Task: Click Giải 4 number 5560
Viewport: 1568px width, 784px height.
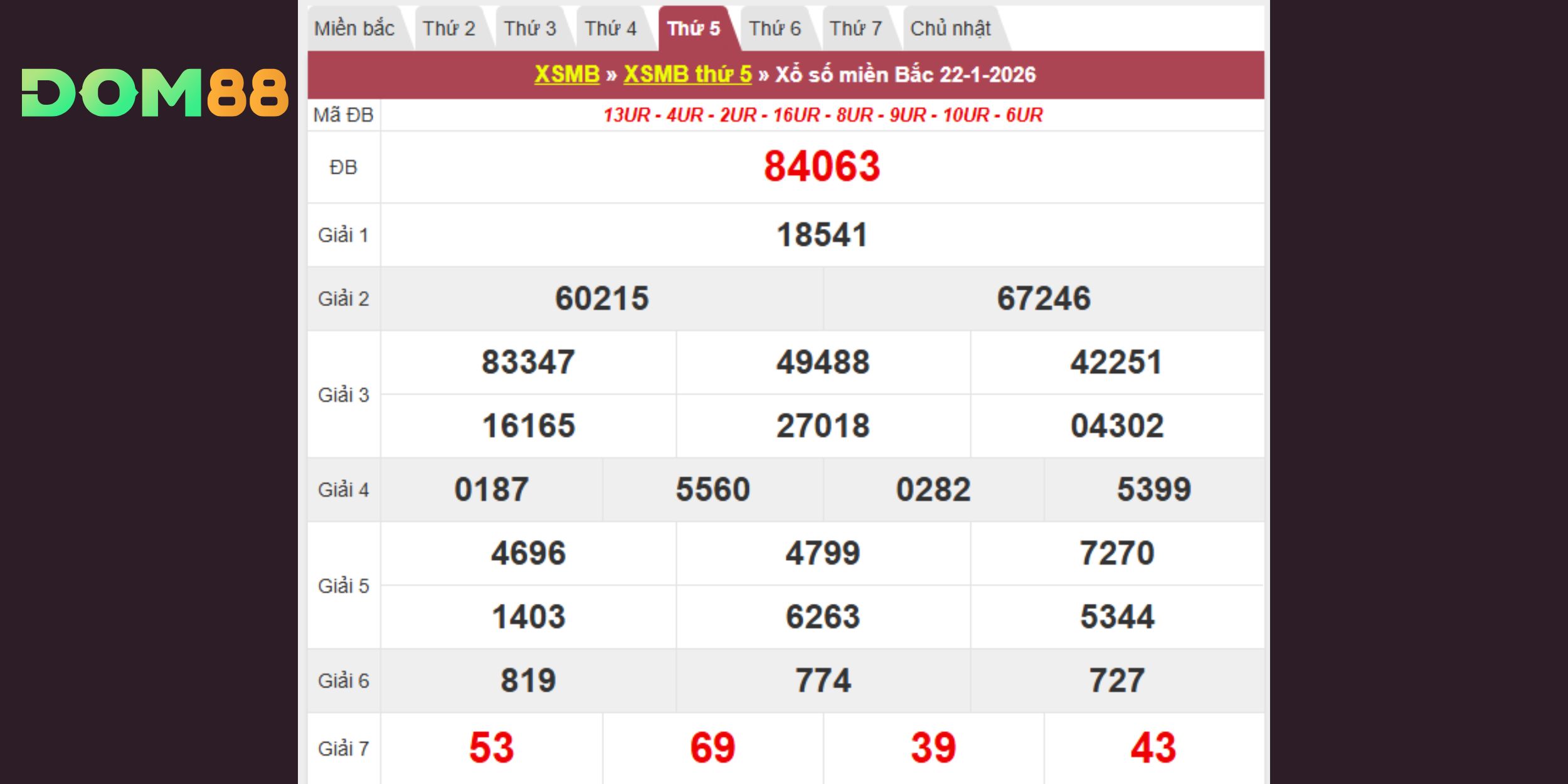Action: 712,489
